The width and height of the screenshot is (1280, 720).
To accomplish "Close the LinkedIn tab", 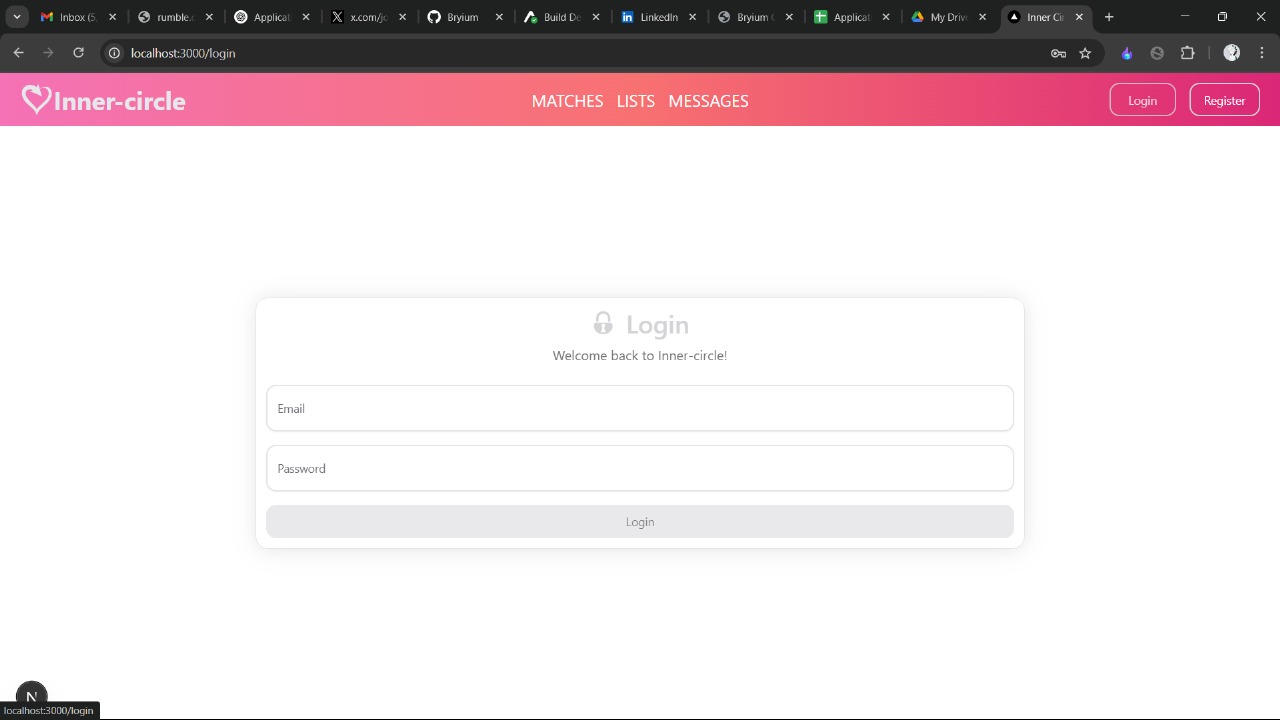I will point(692,17).
